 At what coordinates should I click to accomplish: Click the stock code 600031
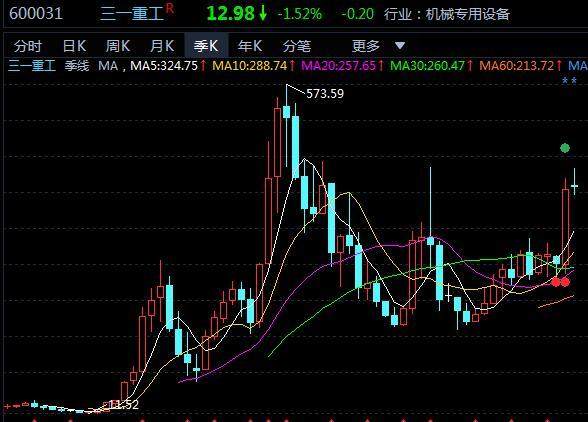36,14
